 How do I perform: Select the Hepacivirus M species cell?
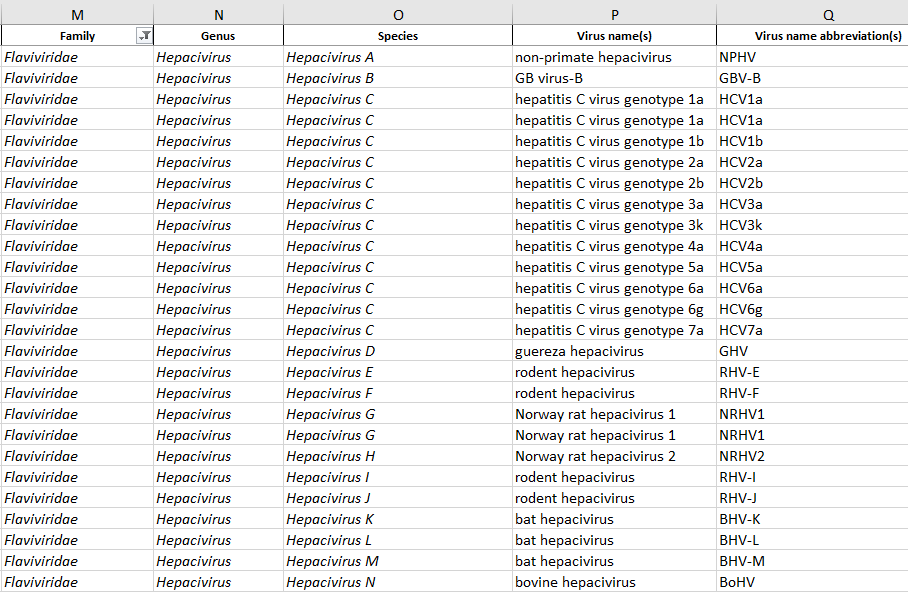[x=398, y=561]
